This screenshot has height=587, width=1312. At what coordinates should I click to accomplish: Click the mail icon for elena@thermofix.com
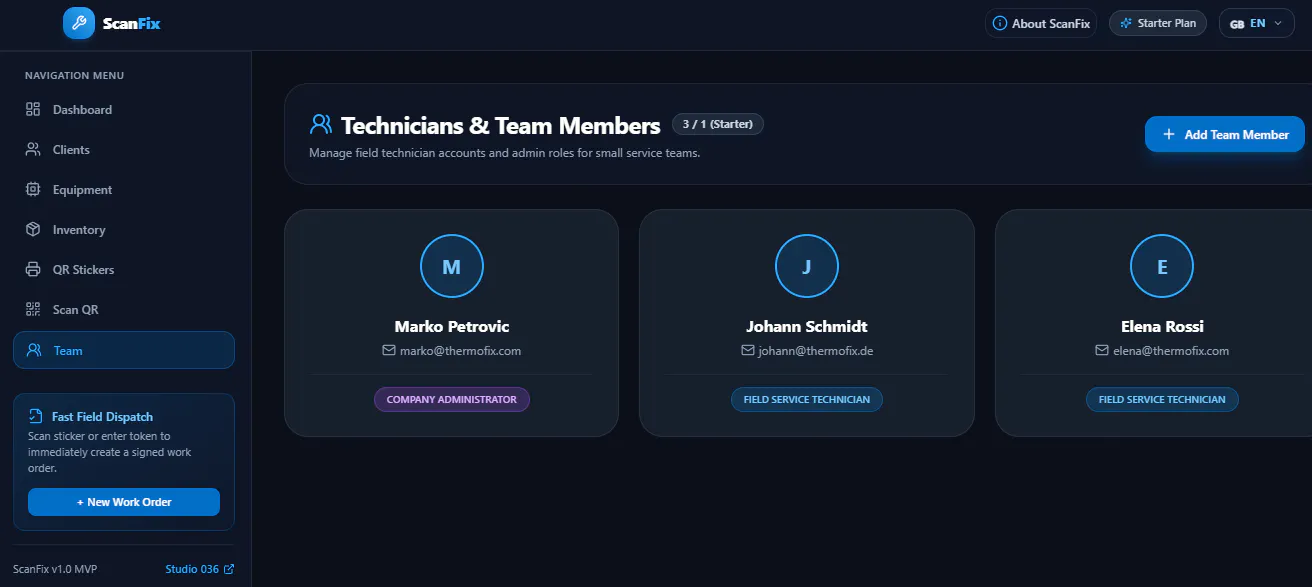pyautogui.click(x=1102, y=351)
